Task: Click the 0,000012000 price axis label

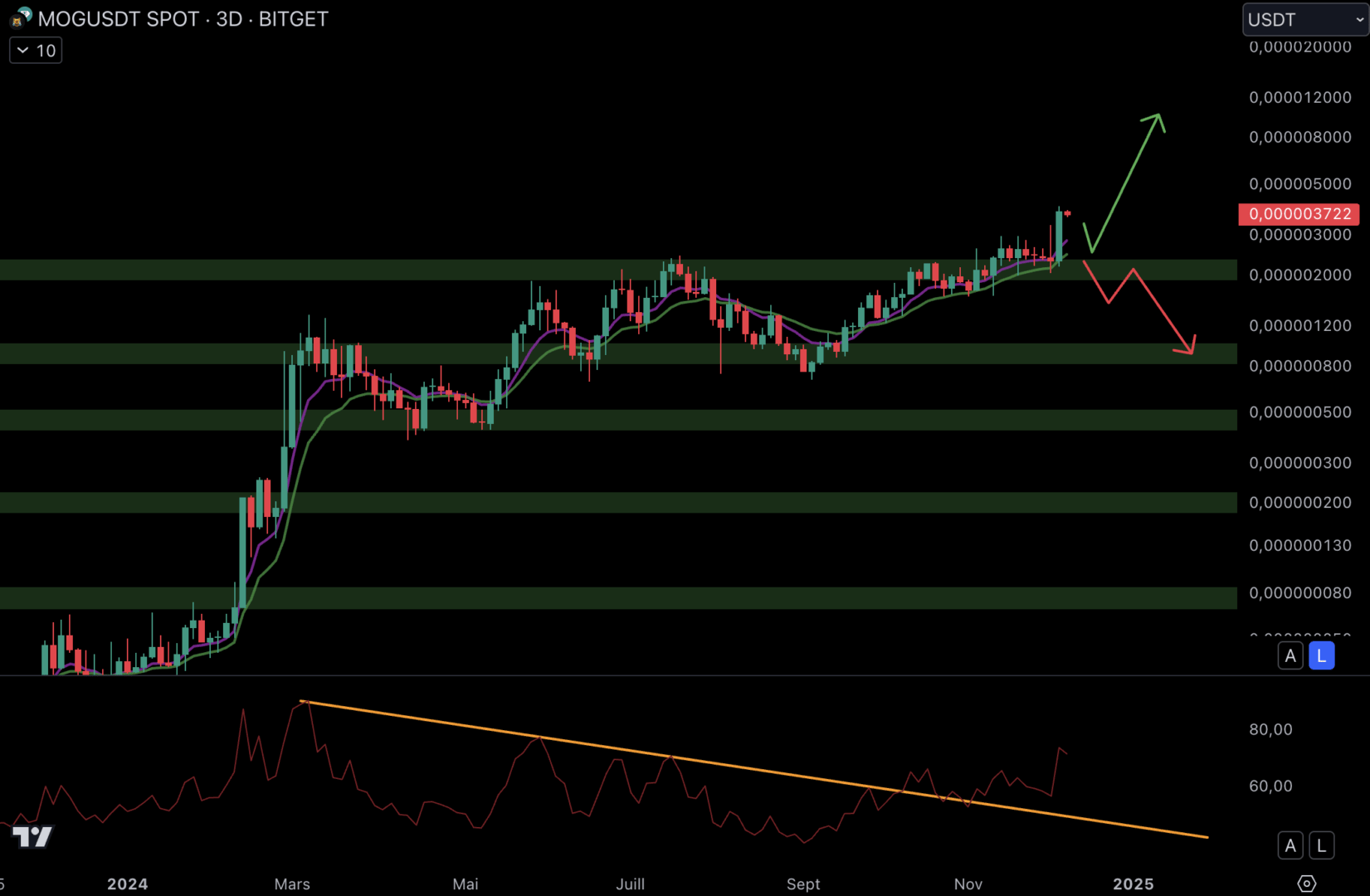Action: (1299, 98)
